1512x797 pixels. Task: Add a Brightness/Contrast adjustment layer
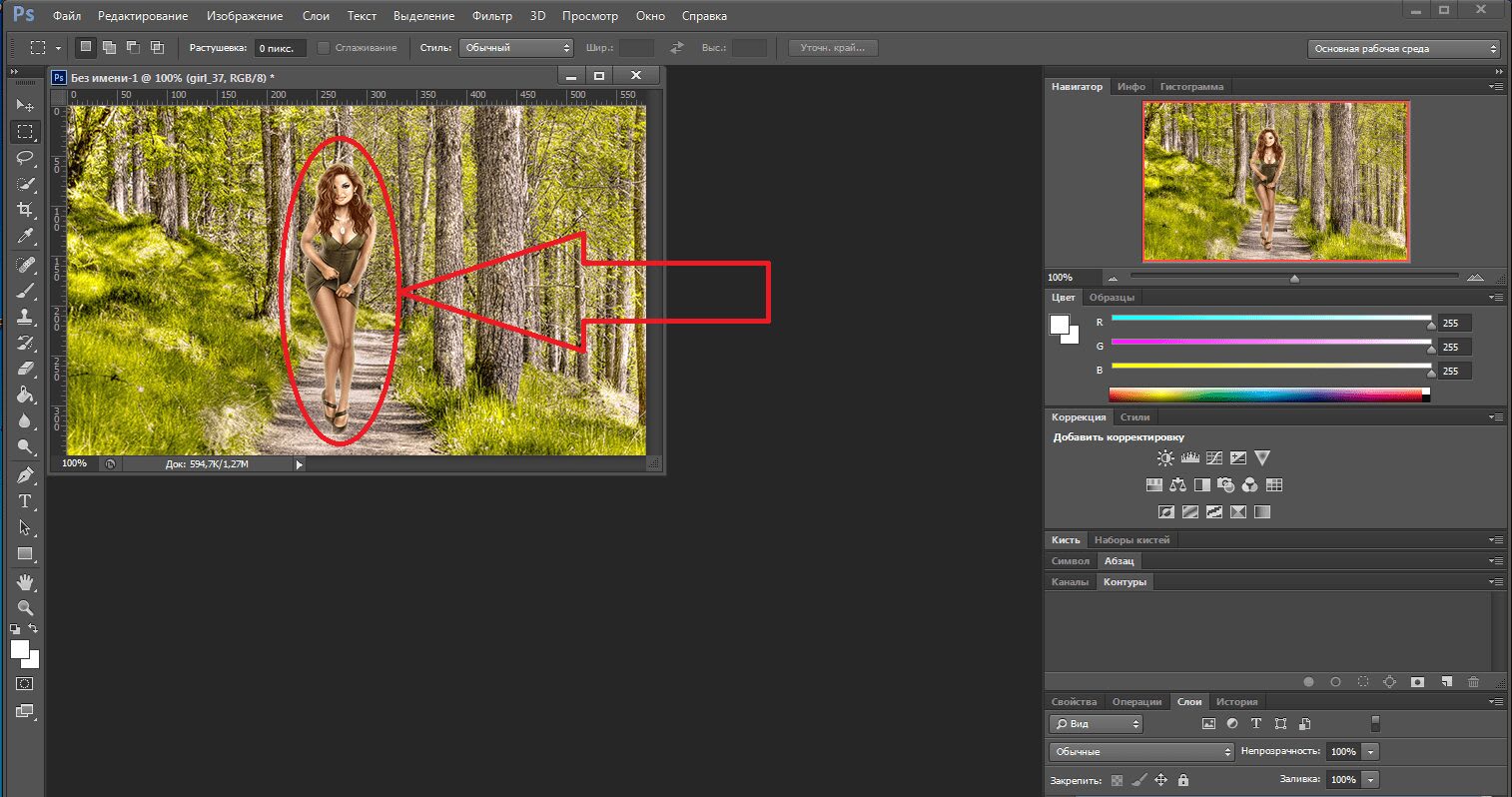[1165, 458]
